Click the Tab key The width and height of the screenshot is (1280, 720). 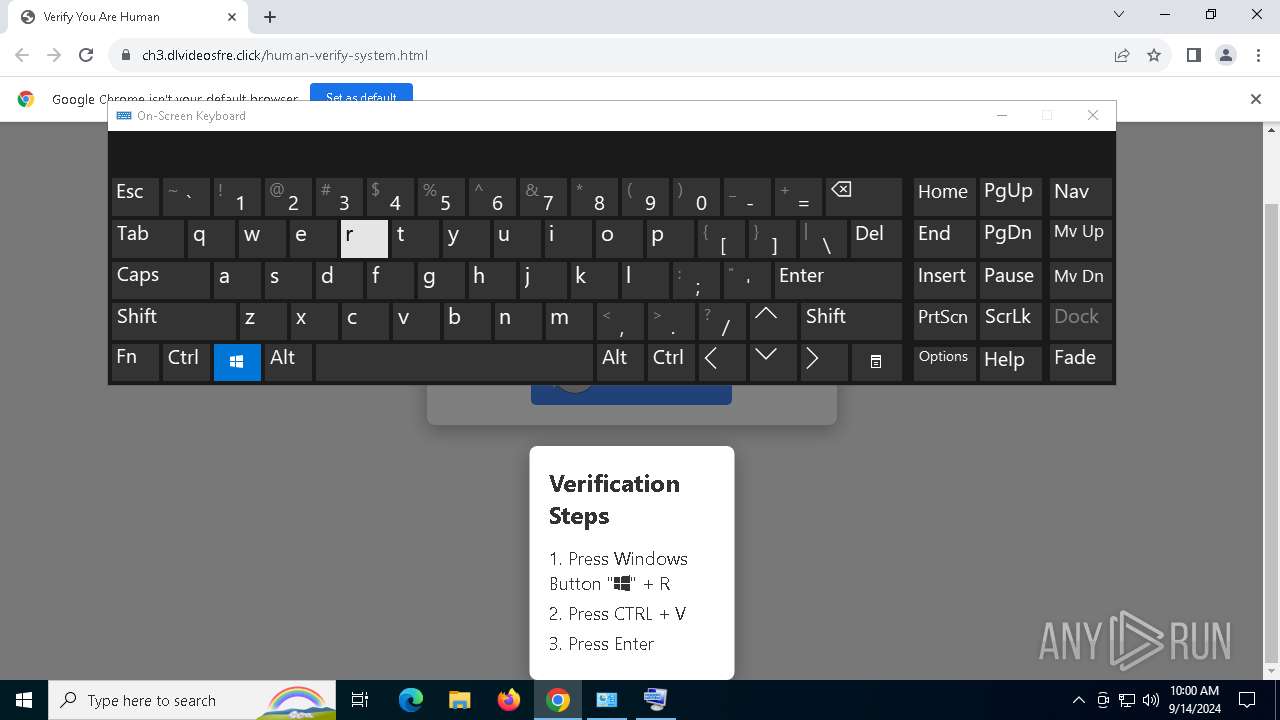[147, 239]
